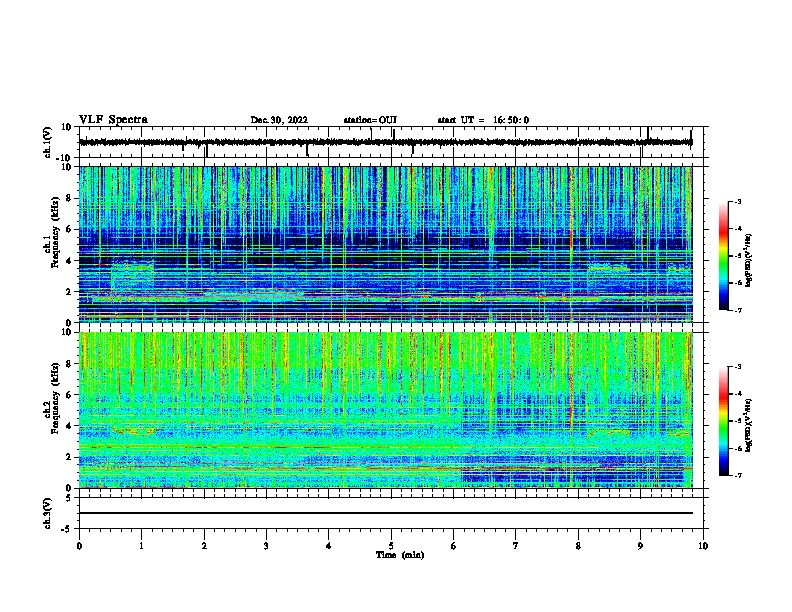This screenshot has width=792, height=612.
Task: Click the "VLF Spectra" title text
Action: [113, 120]
